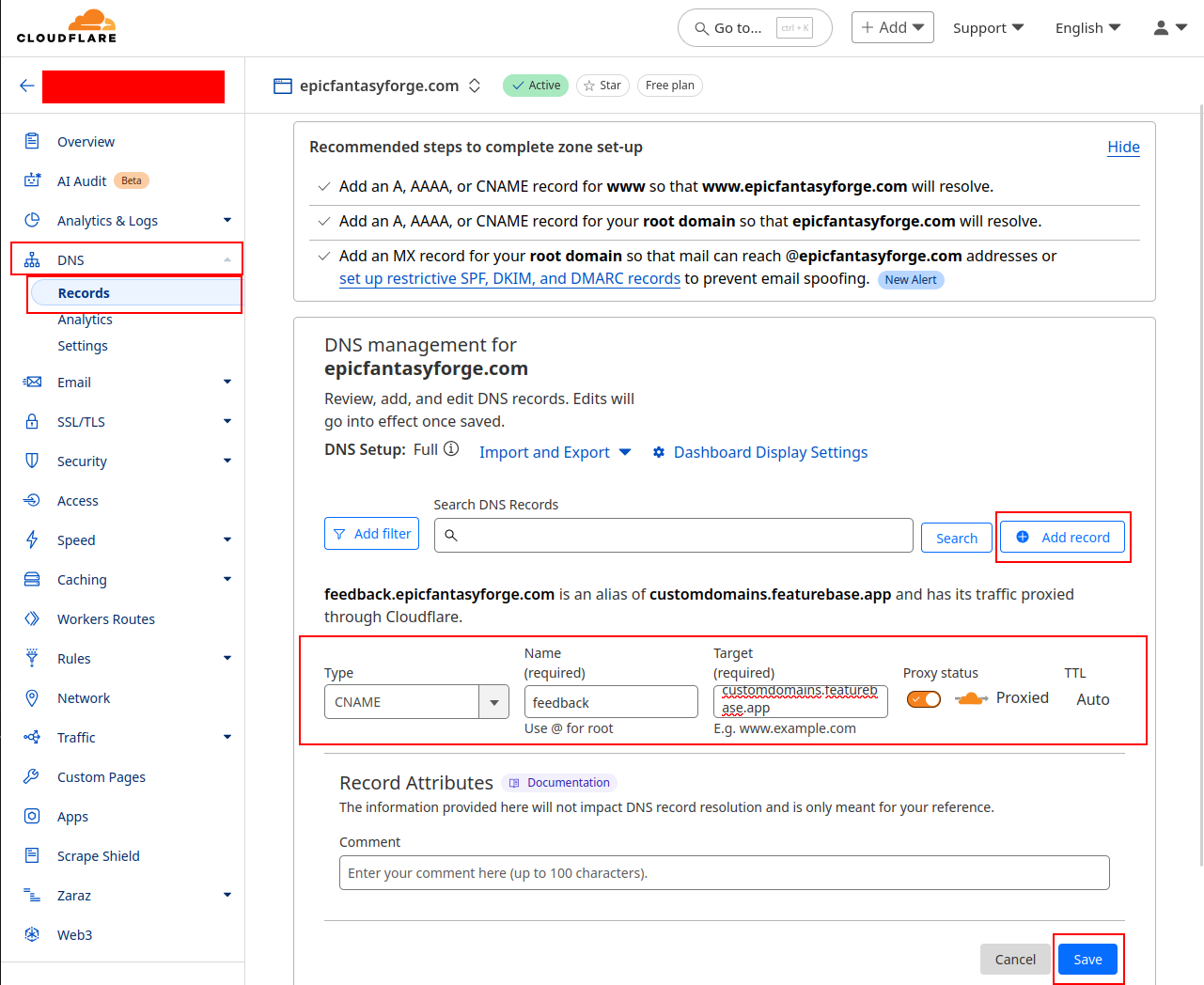Expand the Email menu arrow
Screen dimensions: 1204x985
227,382
